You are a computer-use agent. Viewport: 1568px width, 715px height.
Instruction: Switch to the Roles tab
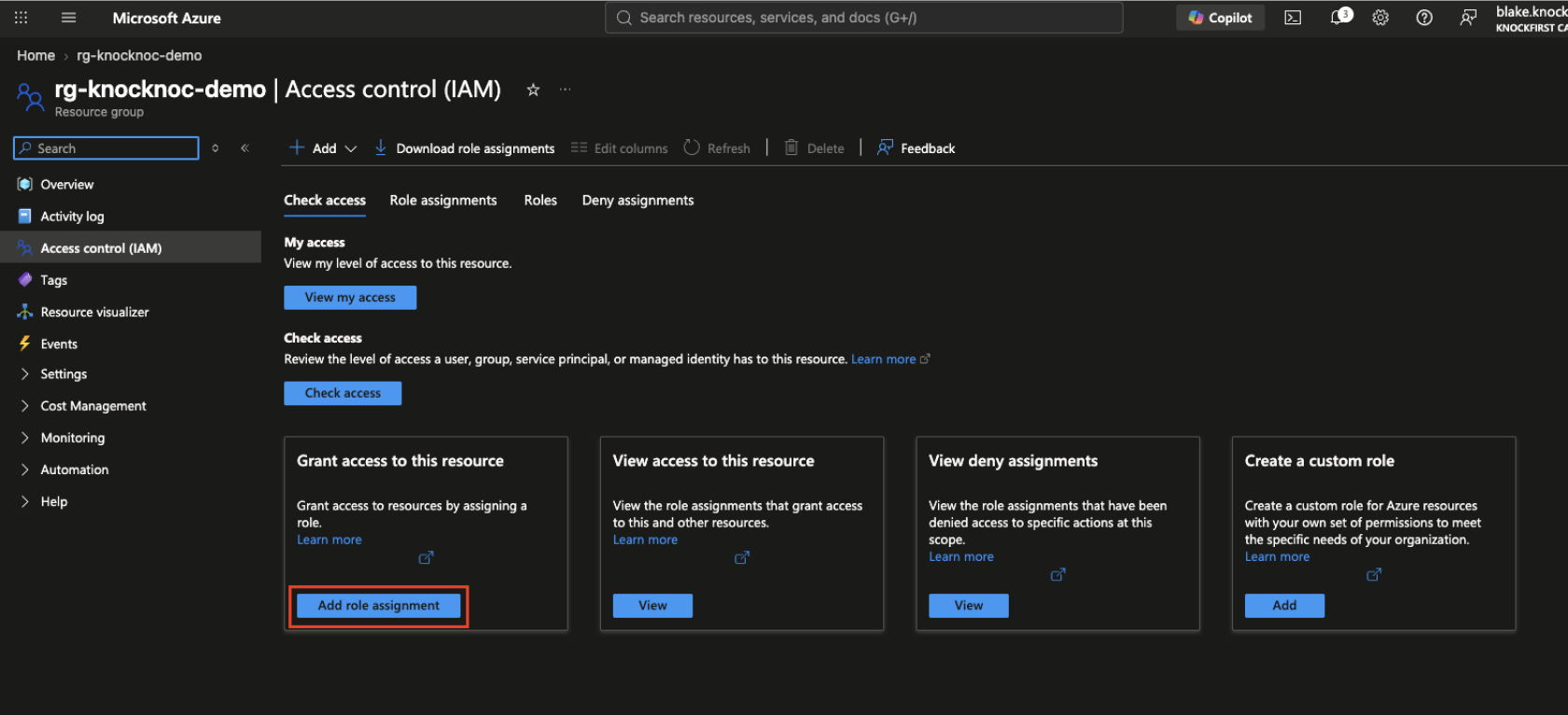pos(540,201)
